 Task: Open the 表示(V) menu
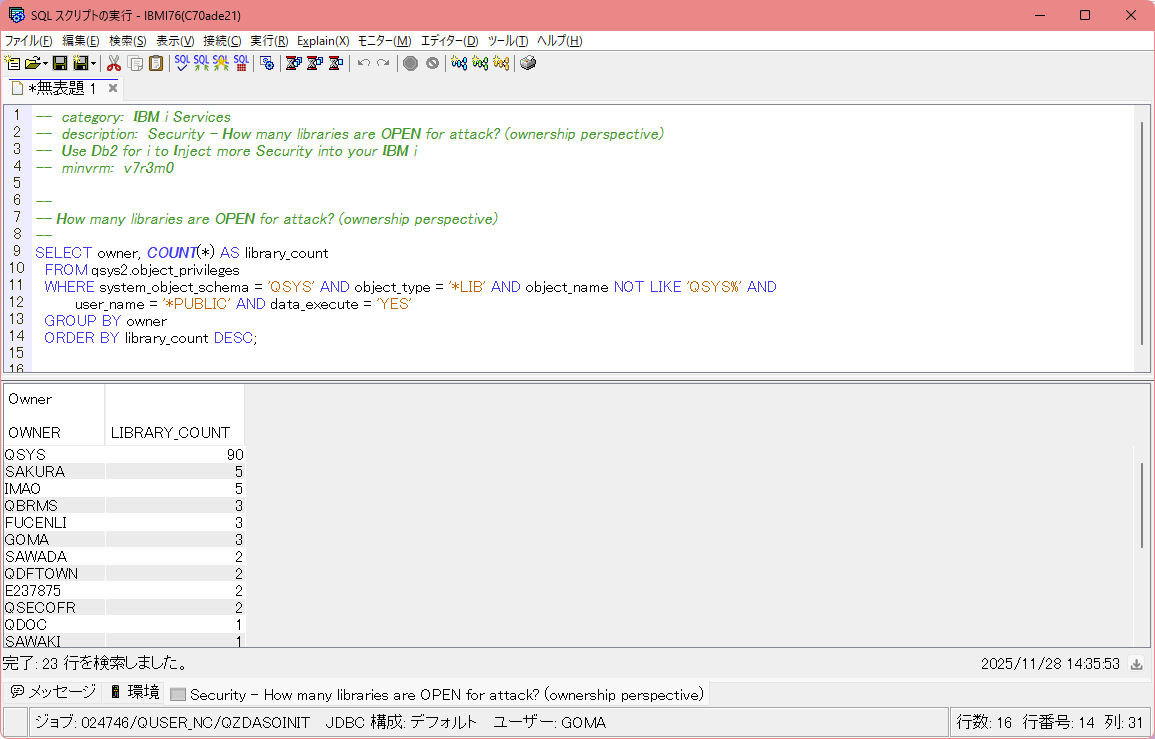coord(175,41)
